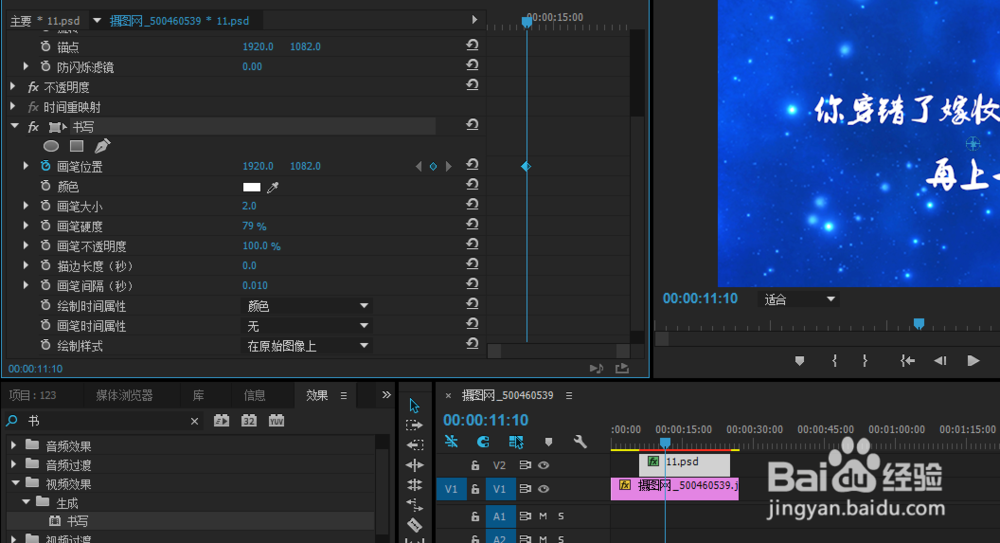1000x543 pixels.
Task: Collapse the 视频效果 folder
Action: coord(15,483)
